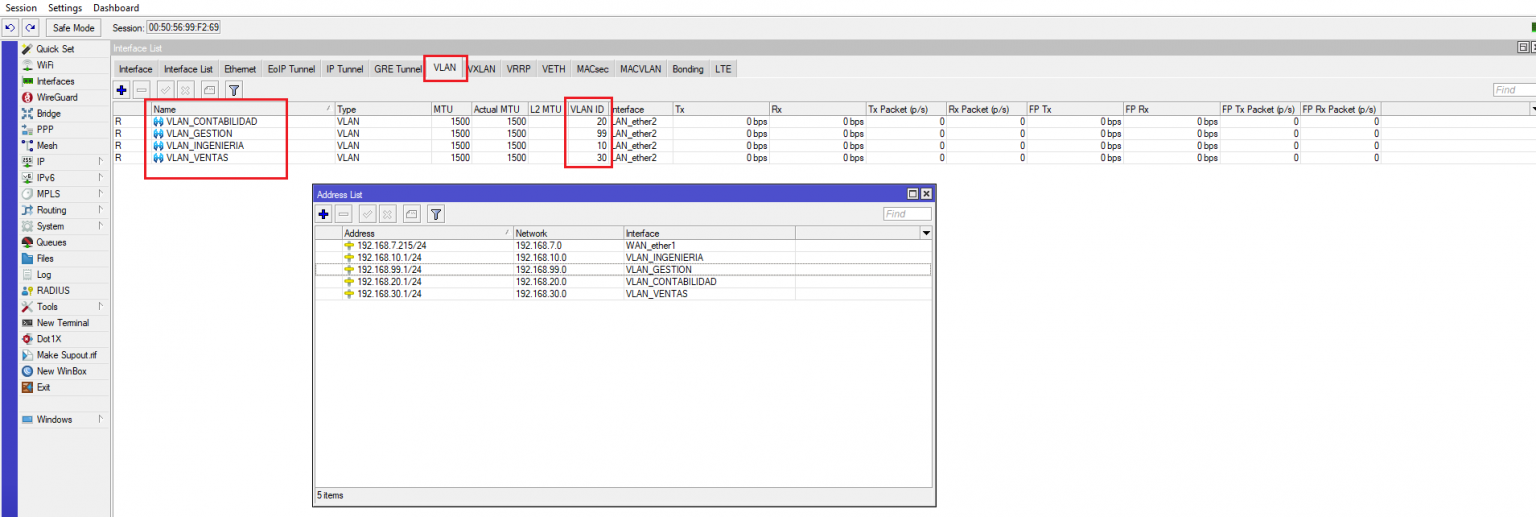The image size is (1536, 517).
Task: Open the Settings menu
Action: (65, 8)
